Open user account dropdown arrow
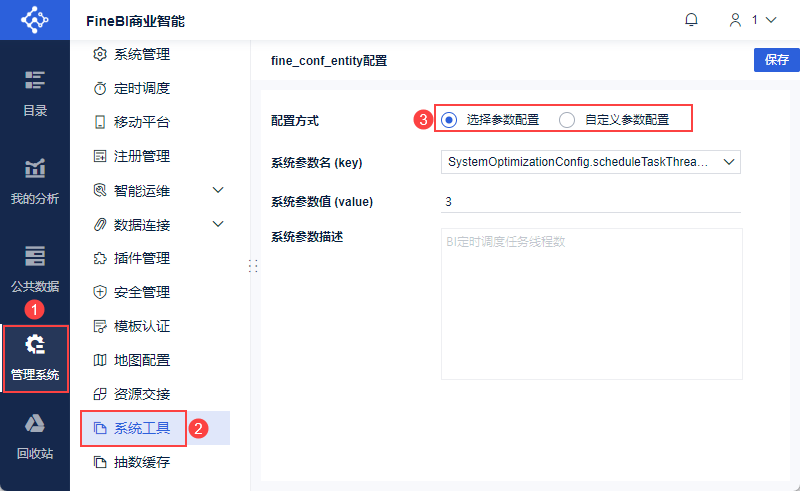 [771, 20]
